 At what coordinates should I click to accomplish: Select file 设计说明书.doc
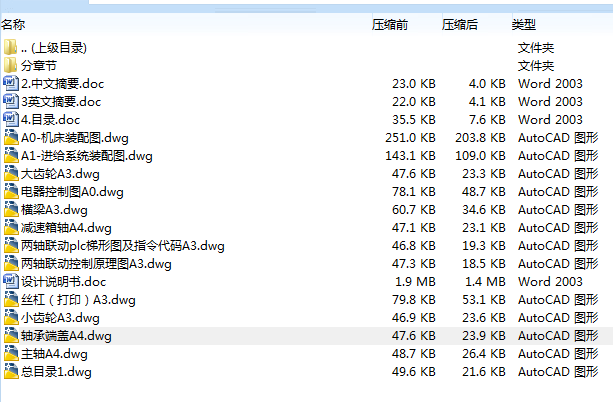coord(63,282)
